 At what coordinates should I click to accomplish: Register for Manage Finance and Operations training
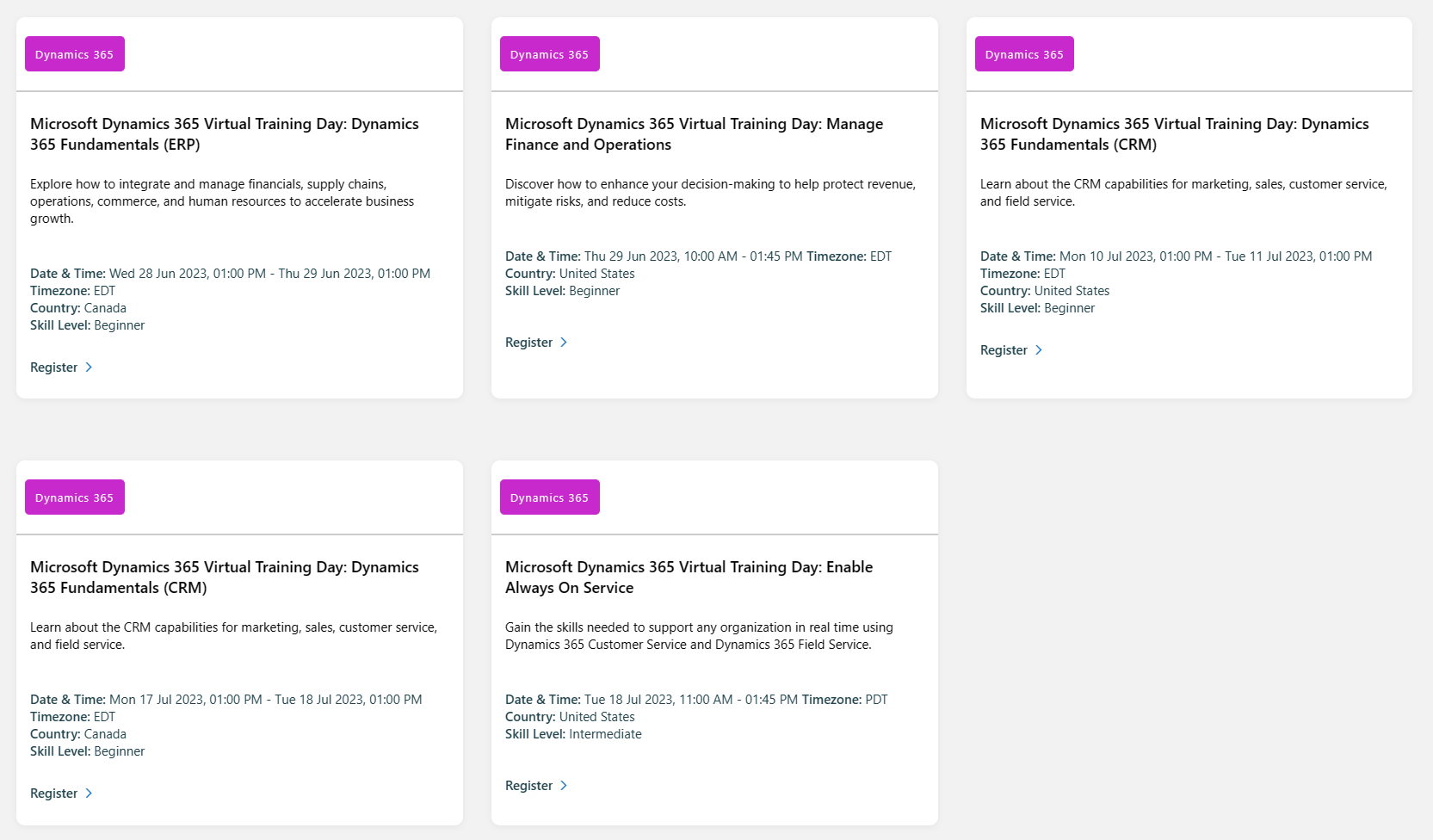pyautogui.click(x=528, y=342)
